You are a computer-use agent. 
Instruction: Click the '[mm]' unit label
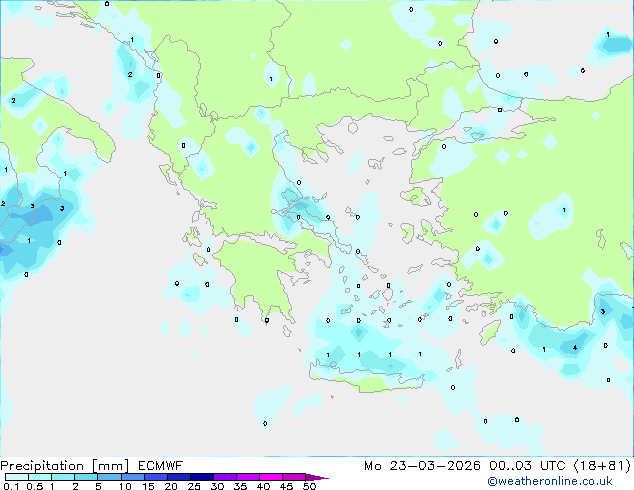tap(111, 466)
